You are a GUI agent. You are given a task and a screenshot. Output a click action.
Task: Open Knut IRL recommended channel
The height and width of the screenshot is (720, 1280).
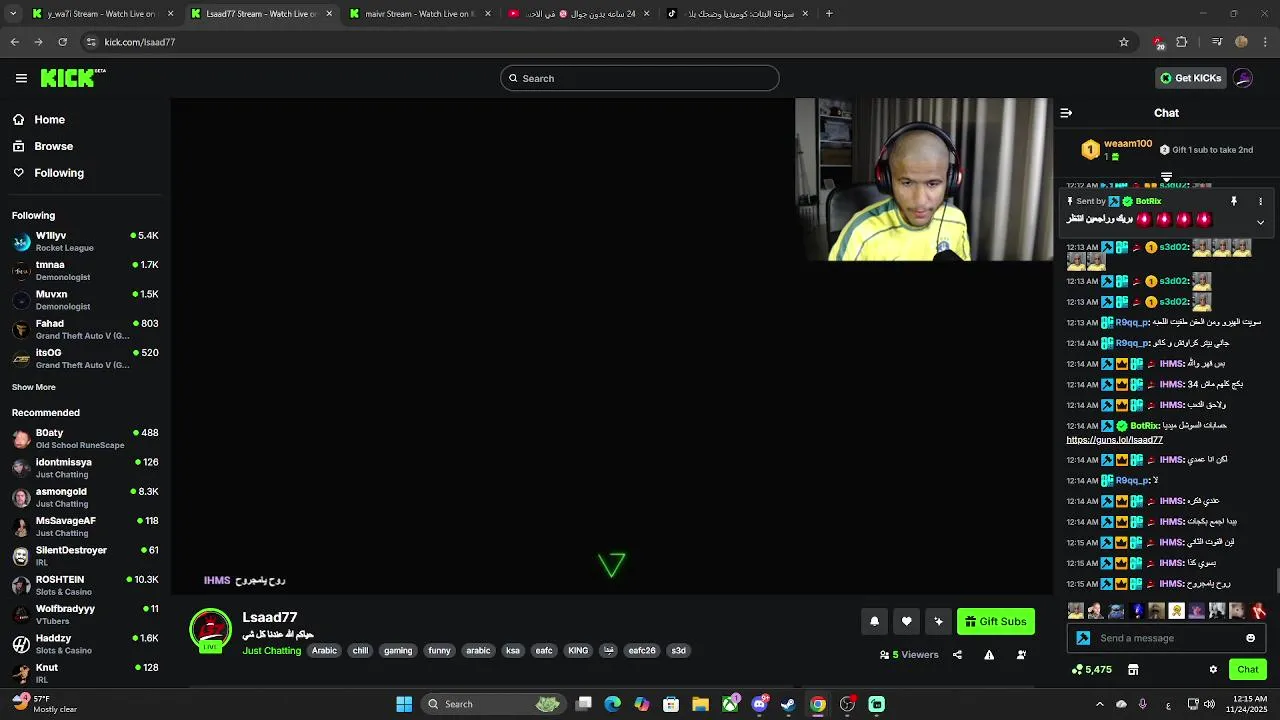point(85,673)
